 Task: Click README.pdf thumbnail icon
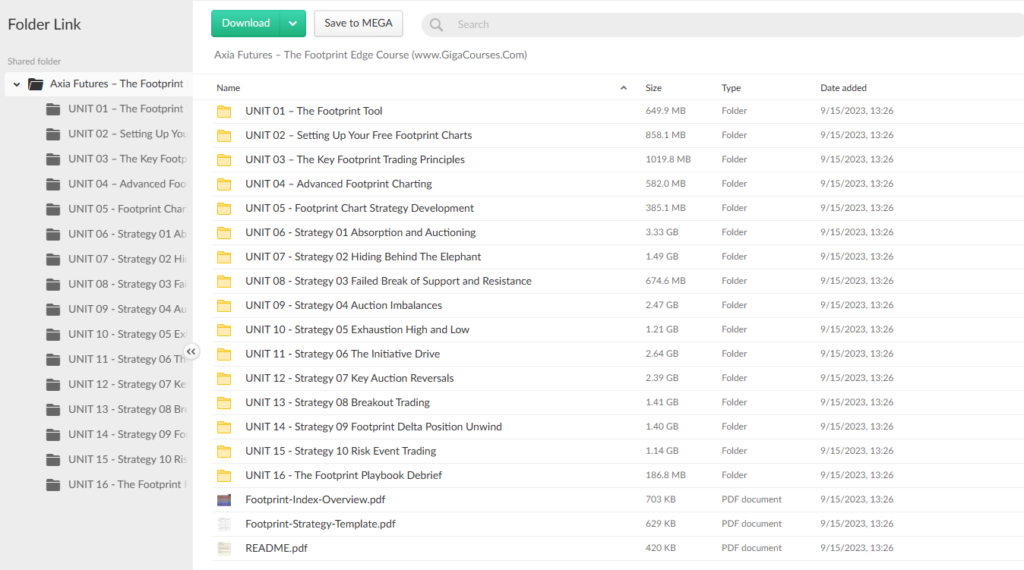224,548
